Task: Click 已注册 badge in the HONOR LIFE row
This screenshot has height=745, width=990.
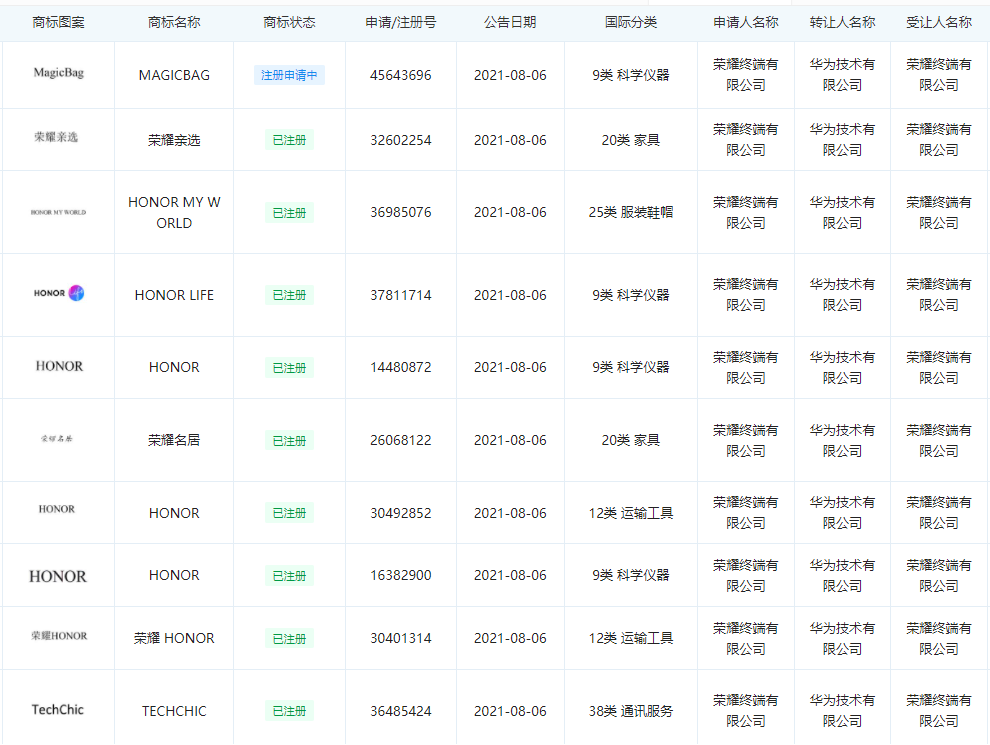Action: (x=289, y=295)
